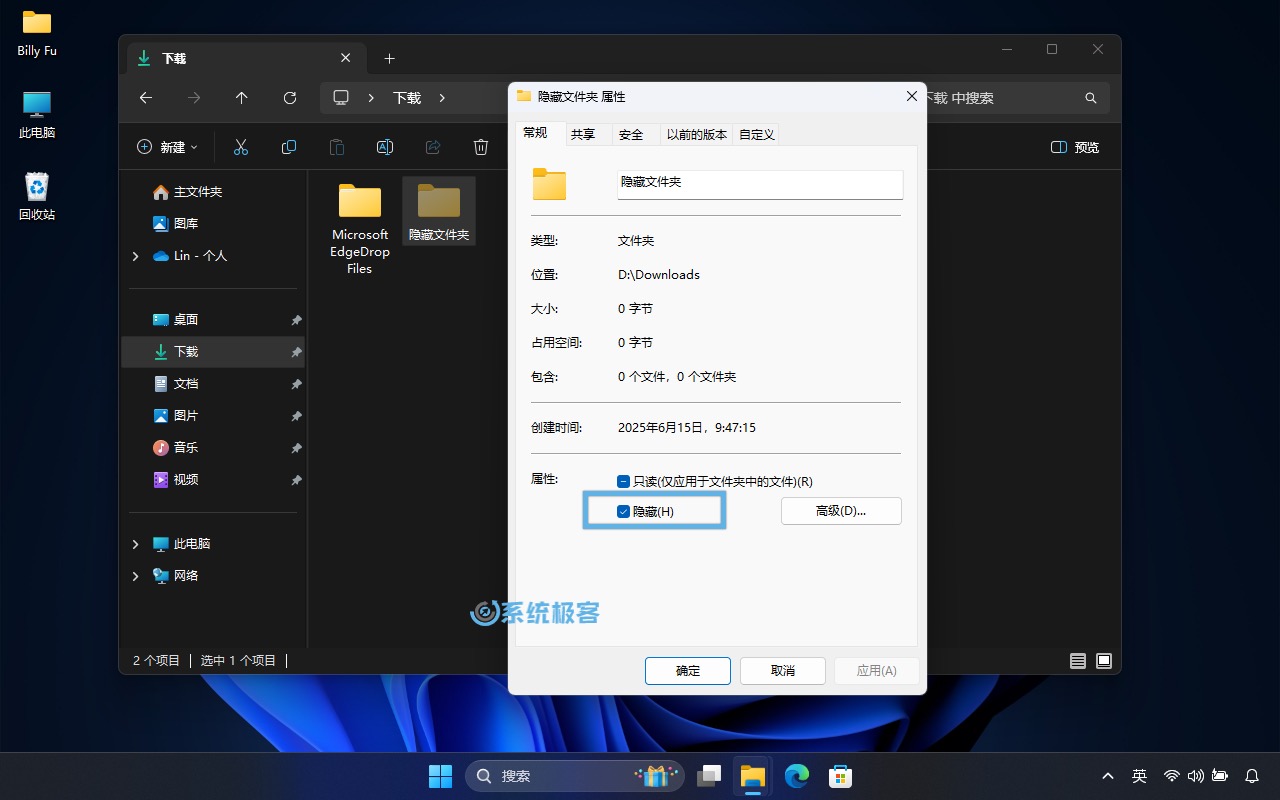
Task: Expand the Lin - 个人 OneDrive node
Action: pos(135,256)
